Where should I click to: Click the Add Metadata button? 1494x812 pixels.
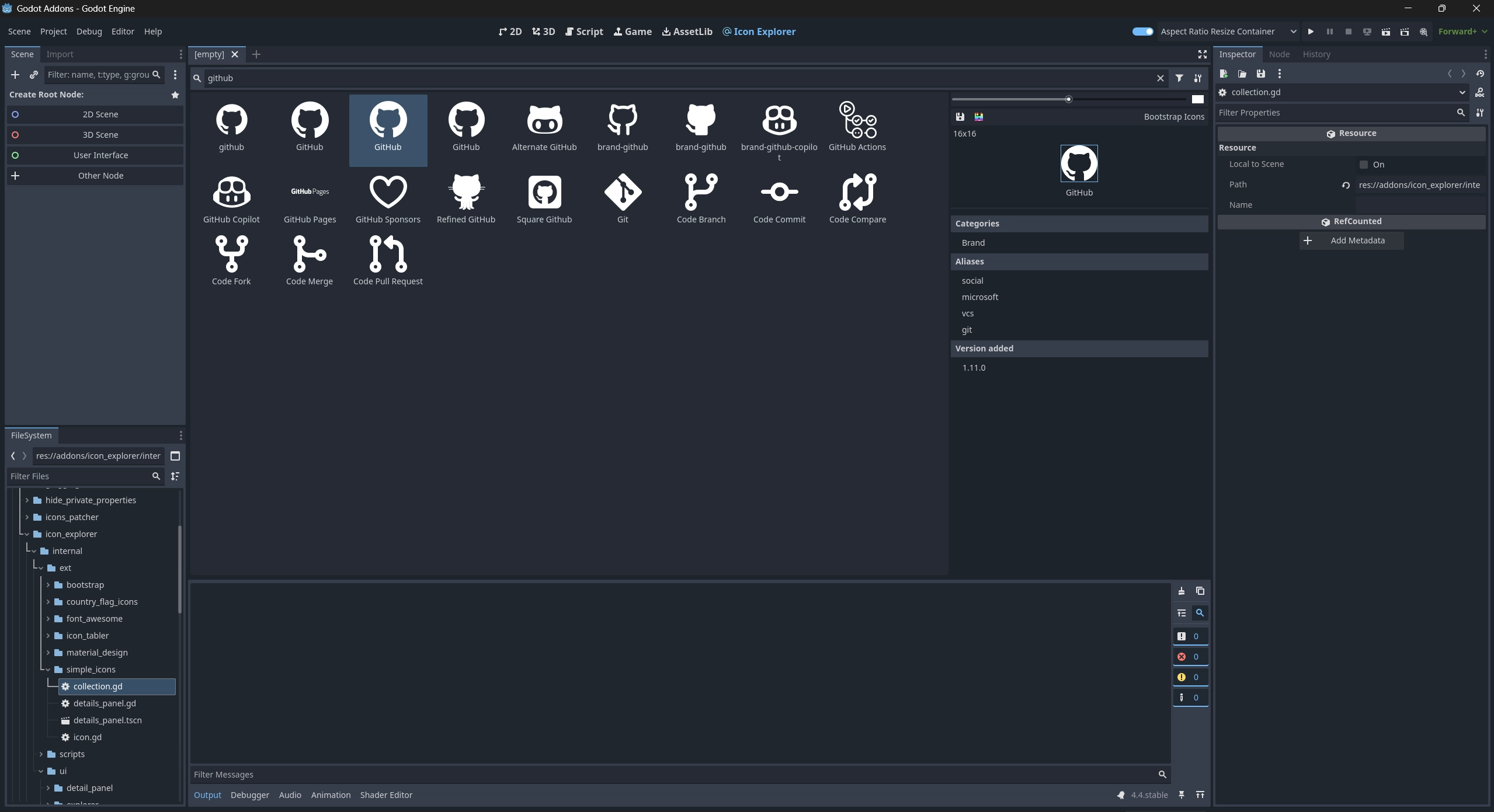pyautogui.click(x=1351, y=241)
